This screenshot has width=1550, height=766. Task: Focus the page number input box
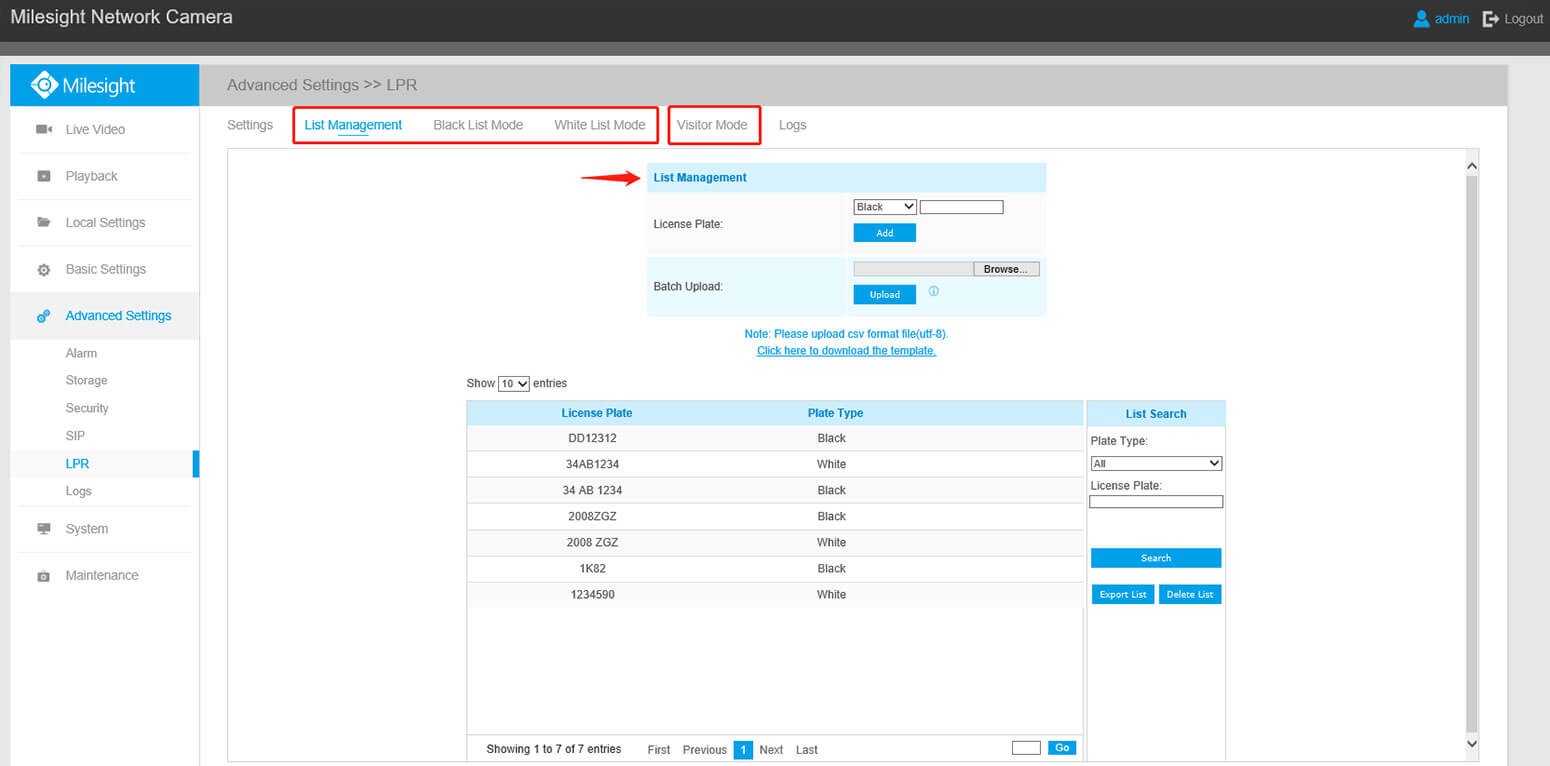point(1026,748)
